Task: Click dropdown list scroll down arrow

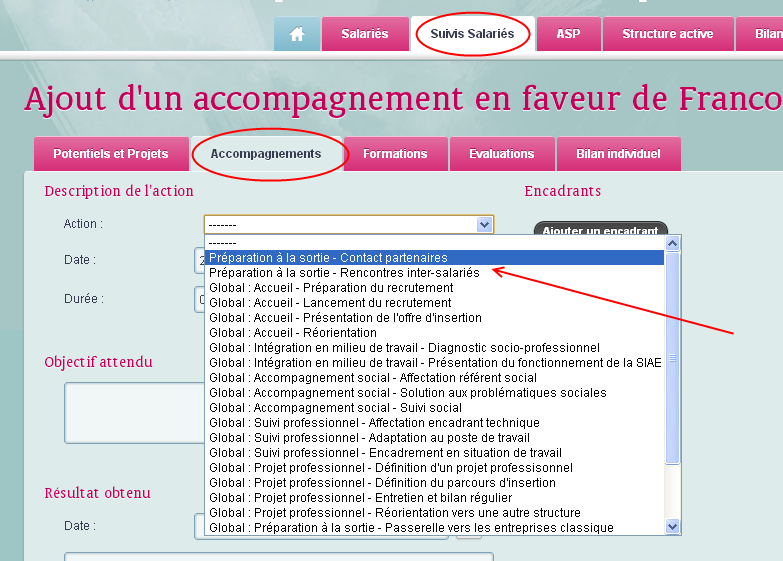Action: coord(672,526)
